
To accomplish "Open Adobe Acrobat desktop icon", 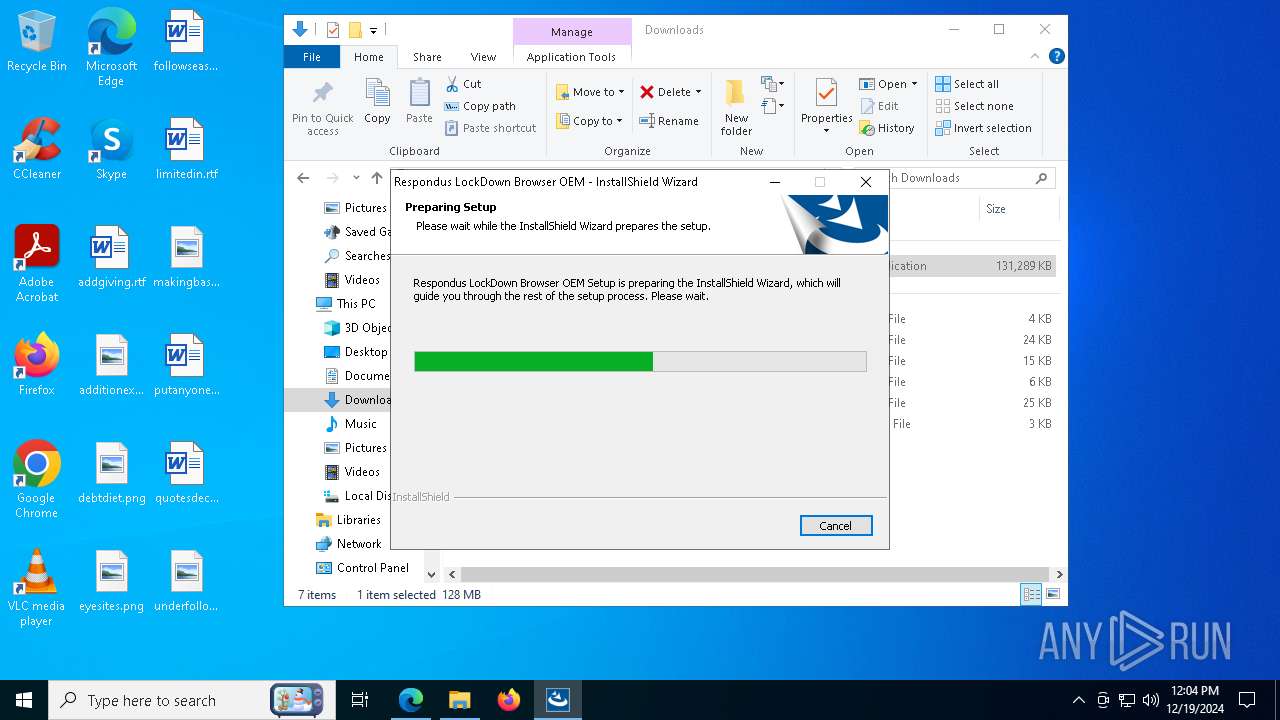I will coord(37,264).
